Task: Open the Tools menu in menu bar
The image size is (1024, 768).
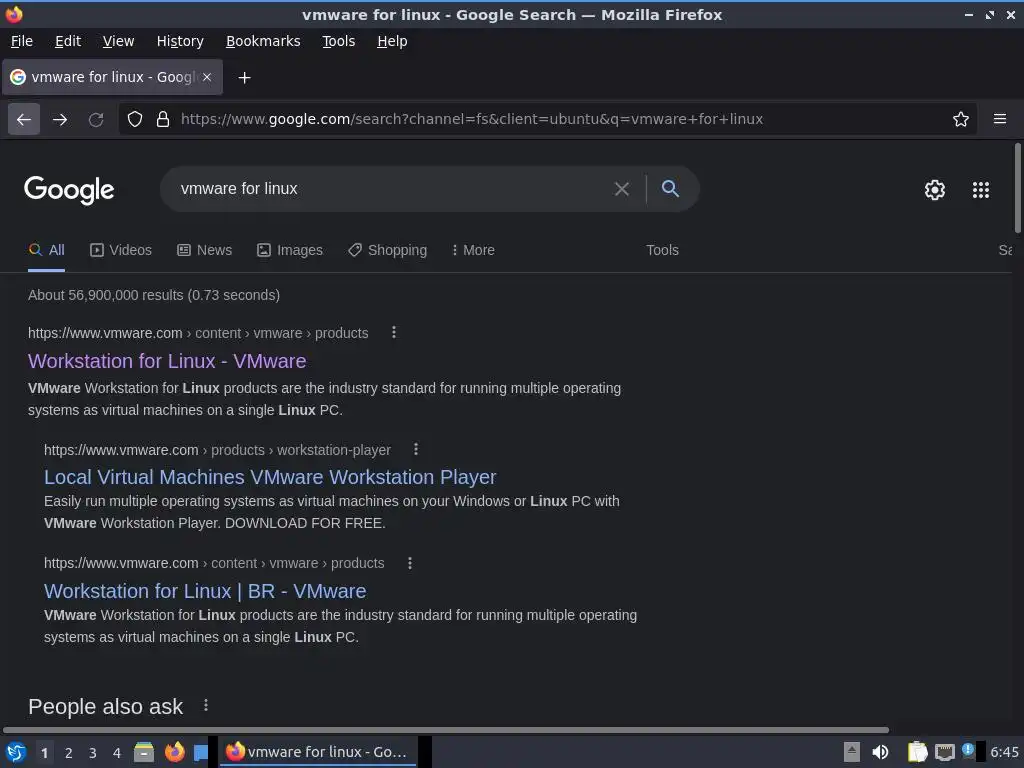Action: click(x=338, y=41)
